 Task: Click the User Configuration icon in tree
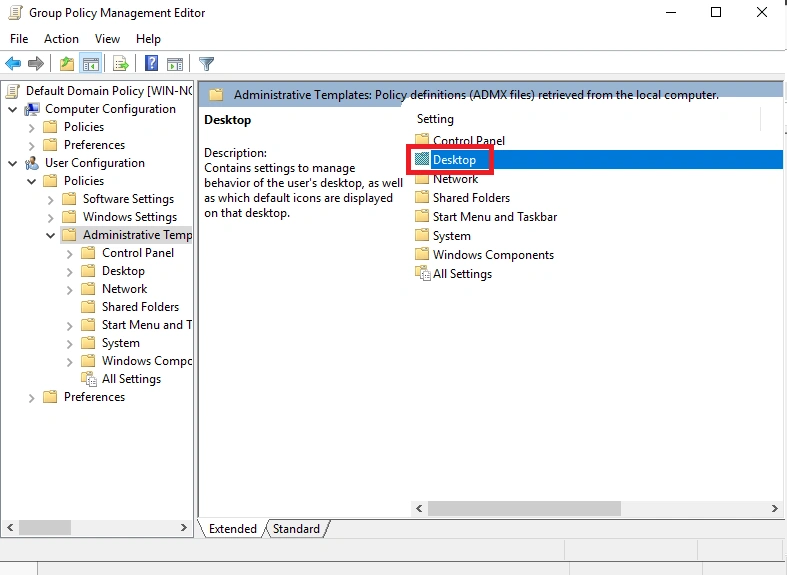click(32, 163)
